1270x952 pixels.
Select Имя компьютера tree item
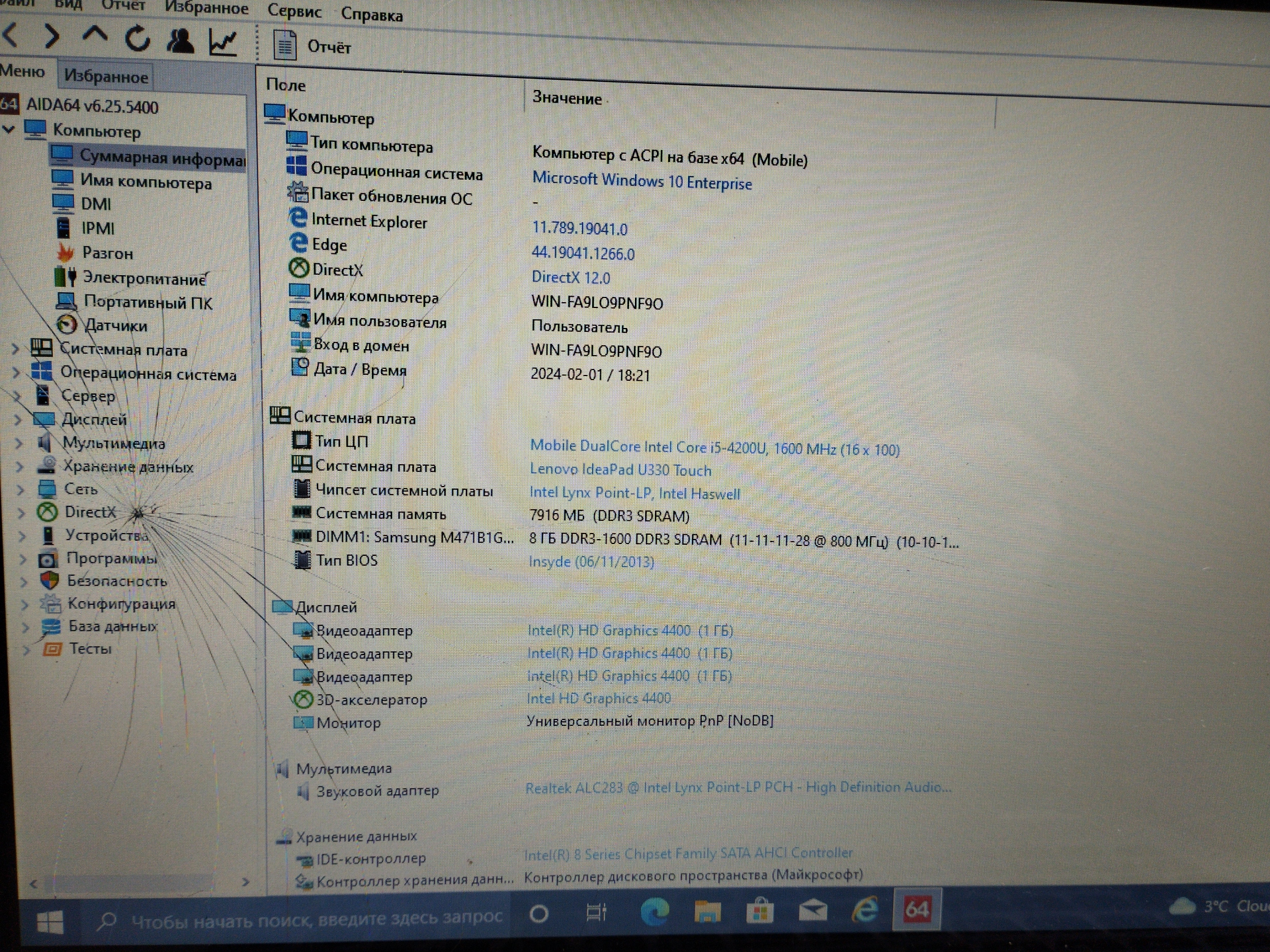click(x=132, y=181)
